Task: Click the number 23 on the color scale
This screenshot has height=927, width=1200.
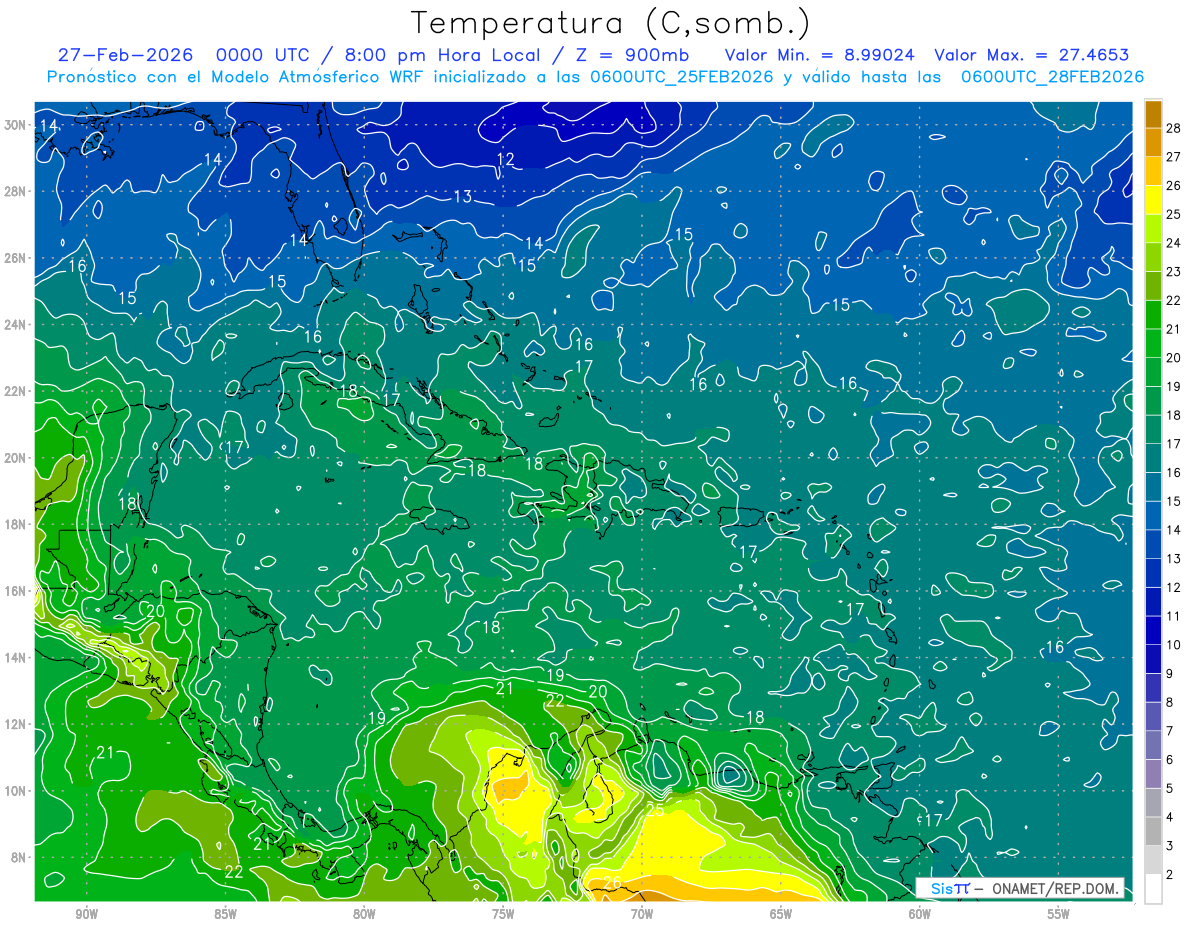Action: [1174, 272]
